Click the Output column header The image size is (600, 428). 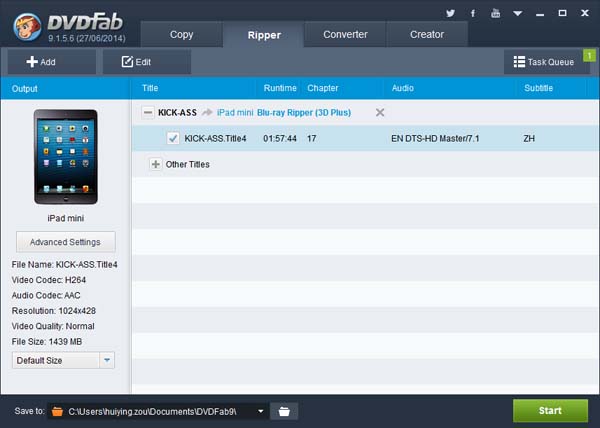coord(24,89)
